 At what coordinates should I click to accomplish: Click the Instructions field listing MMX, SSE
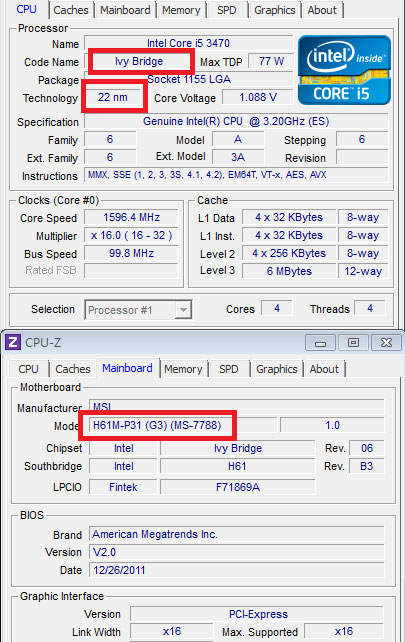(x=236, y=175)
